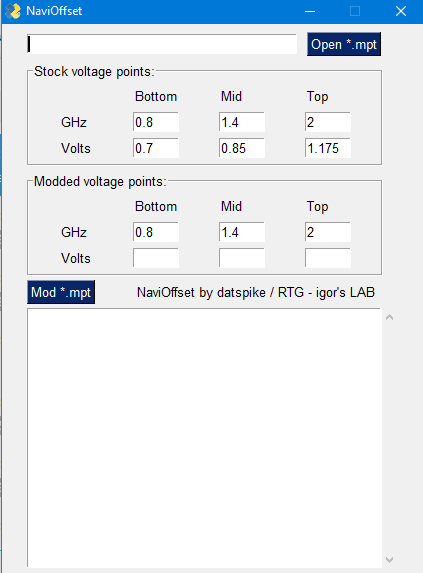Click the NaviOffset app icon in title bar
This screenshot has height=573, width=423.
[13, 11]
